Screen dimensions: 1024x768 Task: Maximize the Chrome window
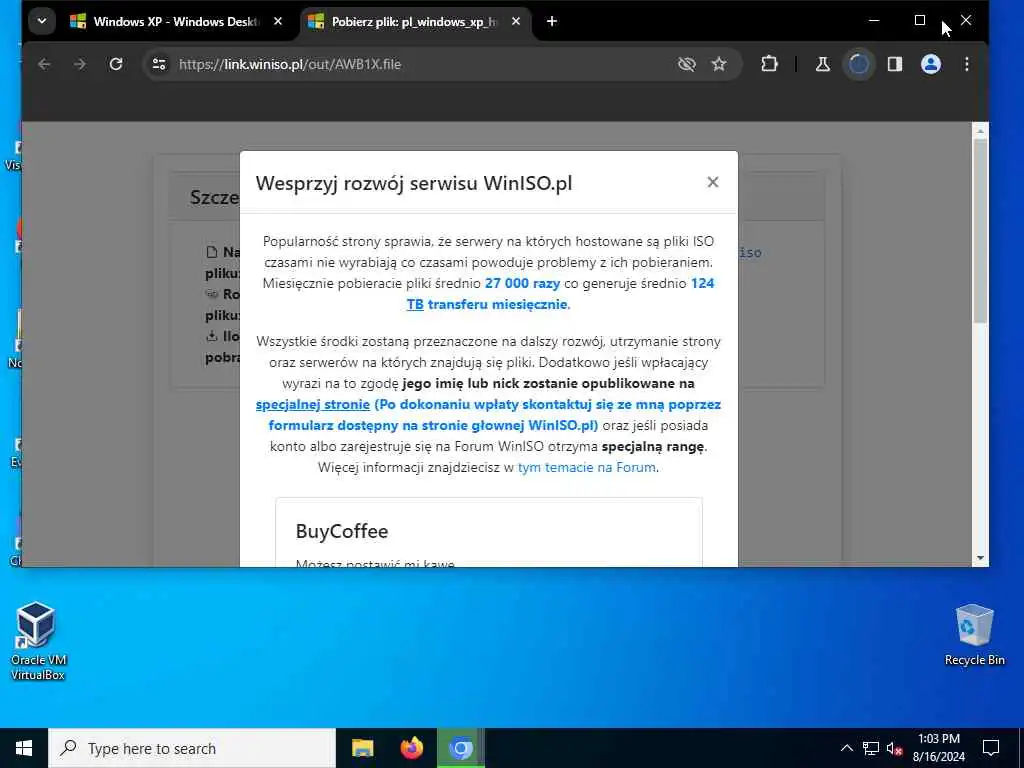pyautogui.click(x=920, y=21)
